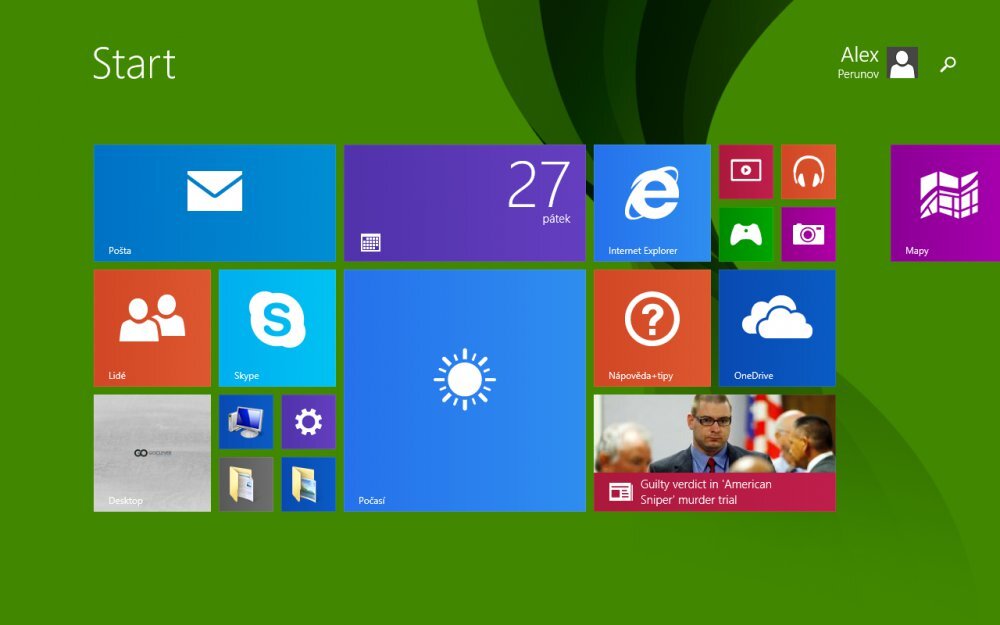The width and height of the screenshot is (1000, 625).
Task: Open the Camera tile
Action: click(808, 234)
